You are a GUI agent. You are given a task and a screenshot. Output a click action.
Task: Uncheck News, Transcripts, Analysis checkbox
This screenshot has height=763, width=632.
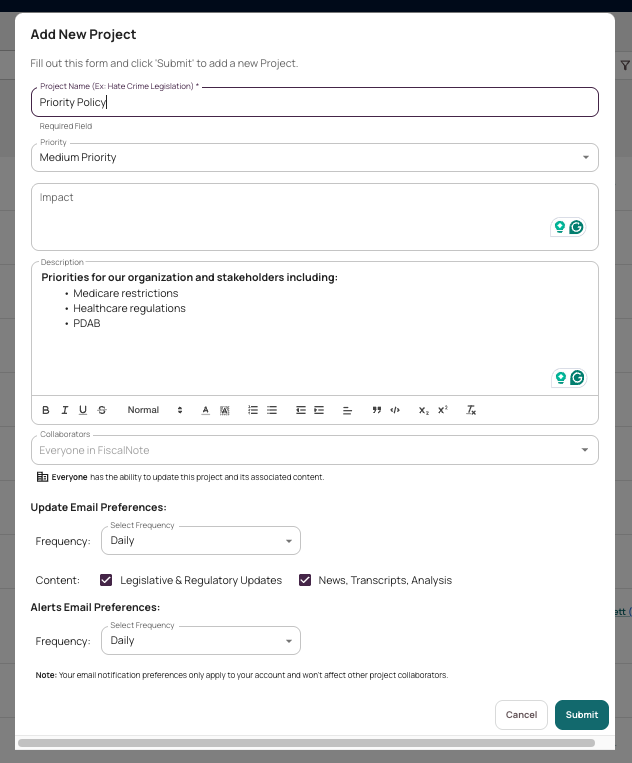click(305, 580)
